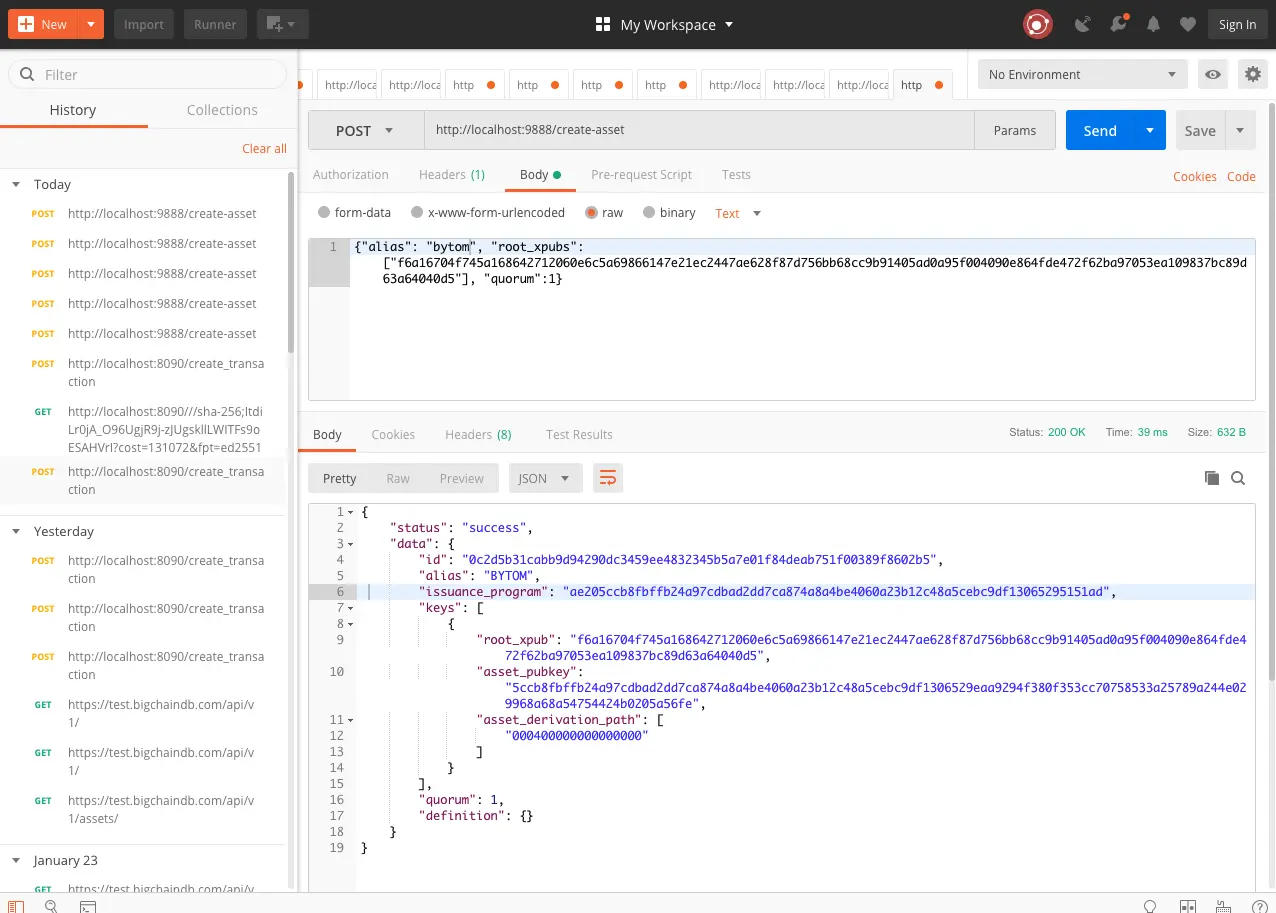Open Bootcamp lightbulb icon in status bar
This screenshot has width=1276, height=913.
tap(1151, 906)
